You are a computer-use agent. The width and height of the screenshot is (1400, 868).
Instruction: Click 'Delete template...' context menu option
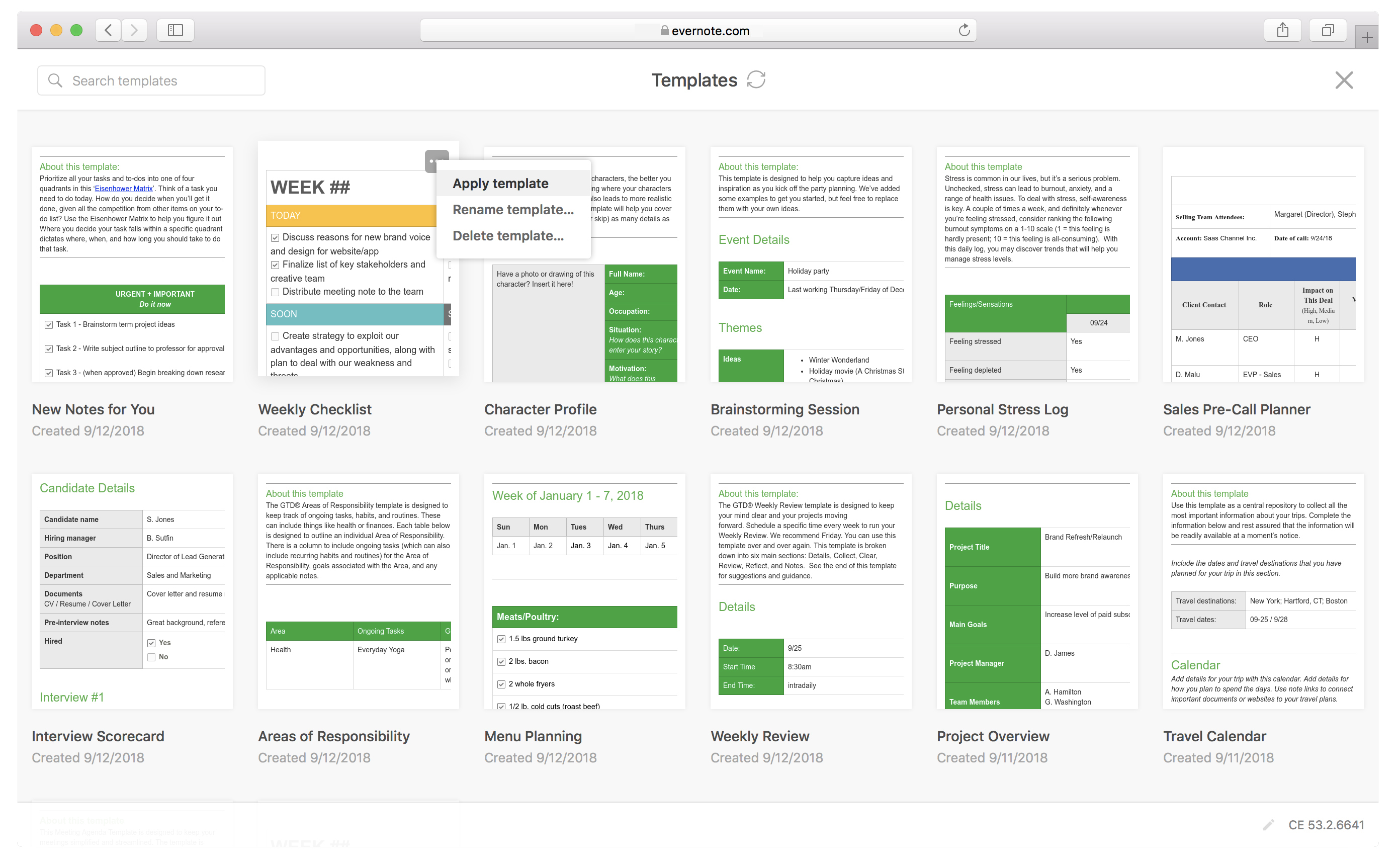[x=509, y=236]
